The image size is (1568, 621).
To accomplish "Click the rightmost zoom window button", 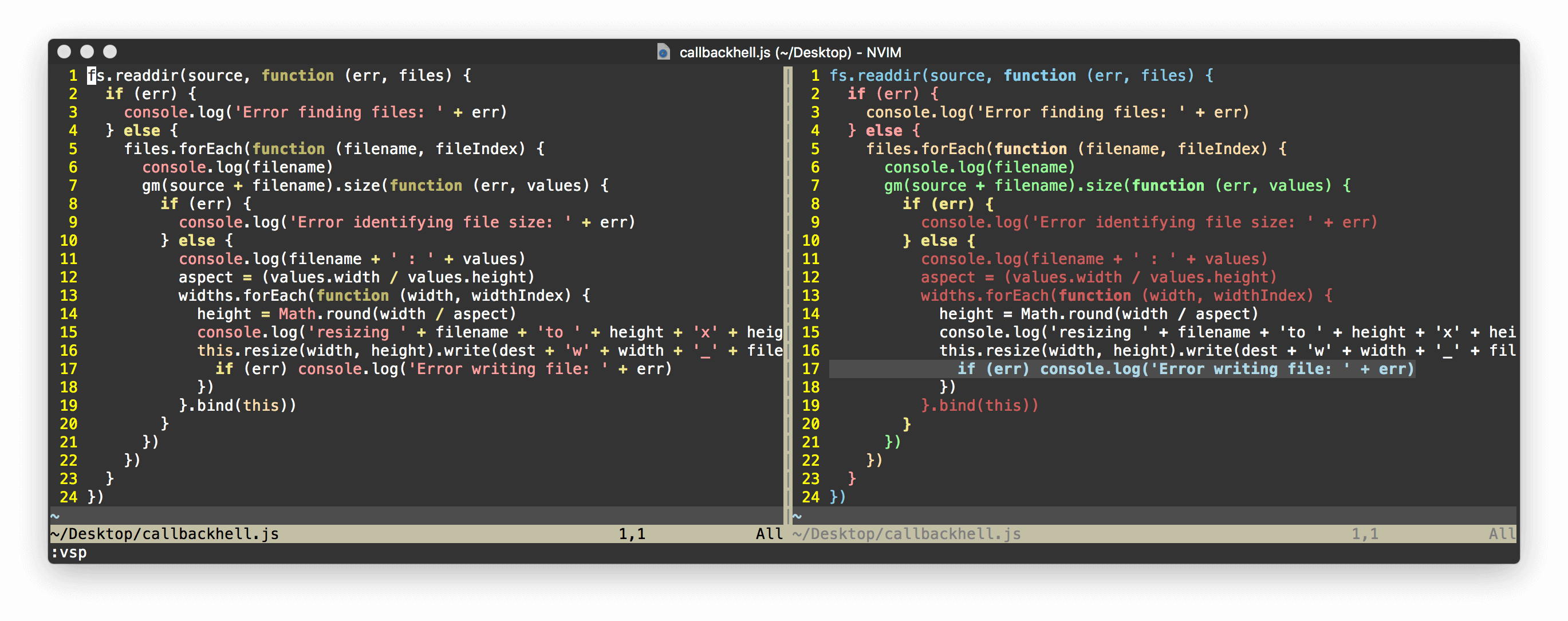I will (110, 52).
